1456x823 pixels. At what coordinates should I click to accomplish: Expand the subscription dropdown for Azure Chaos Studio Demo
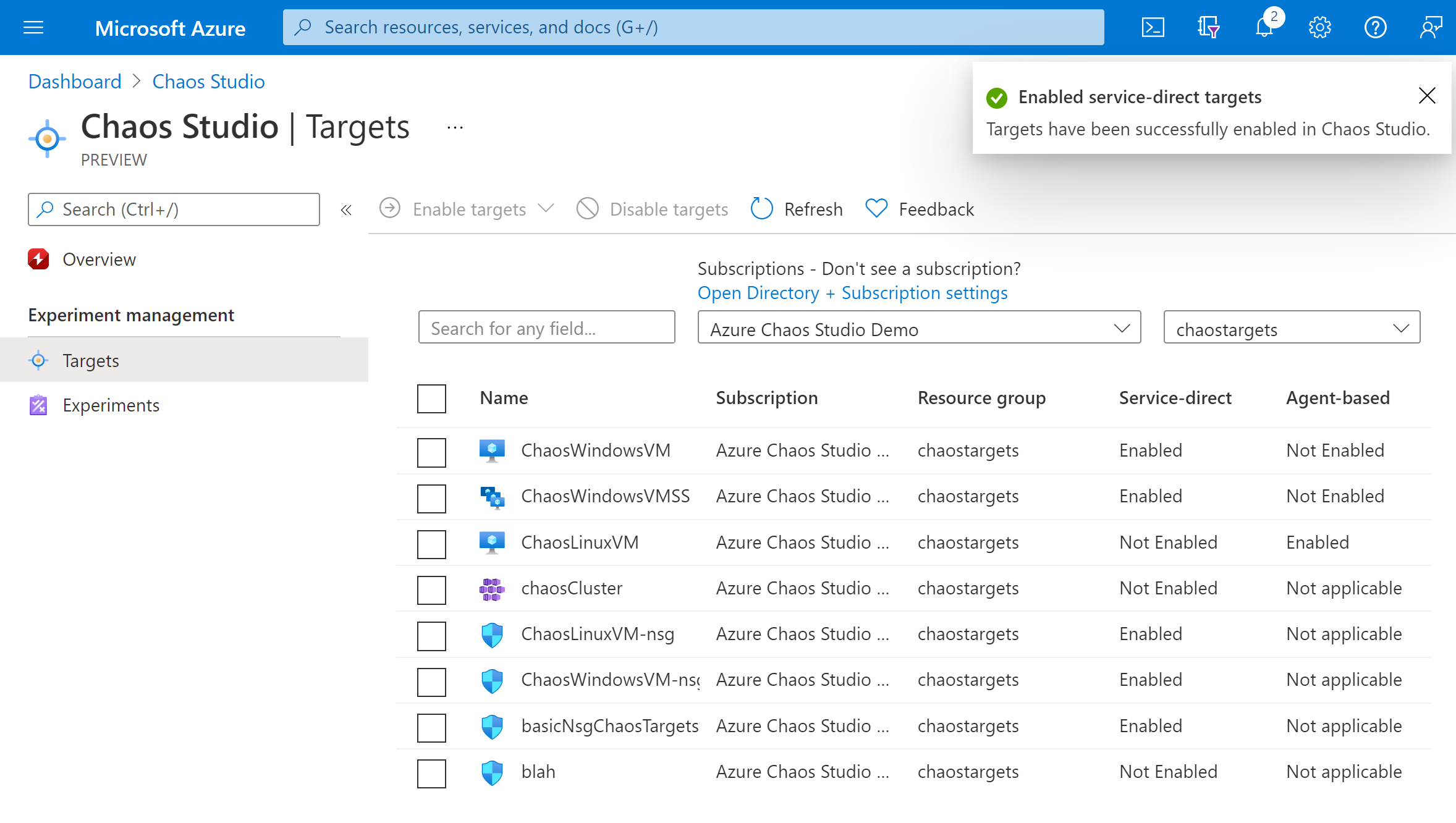[1121, 329]
